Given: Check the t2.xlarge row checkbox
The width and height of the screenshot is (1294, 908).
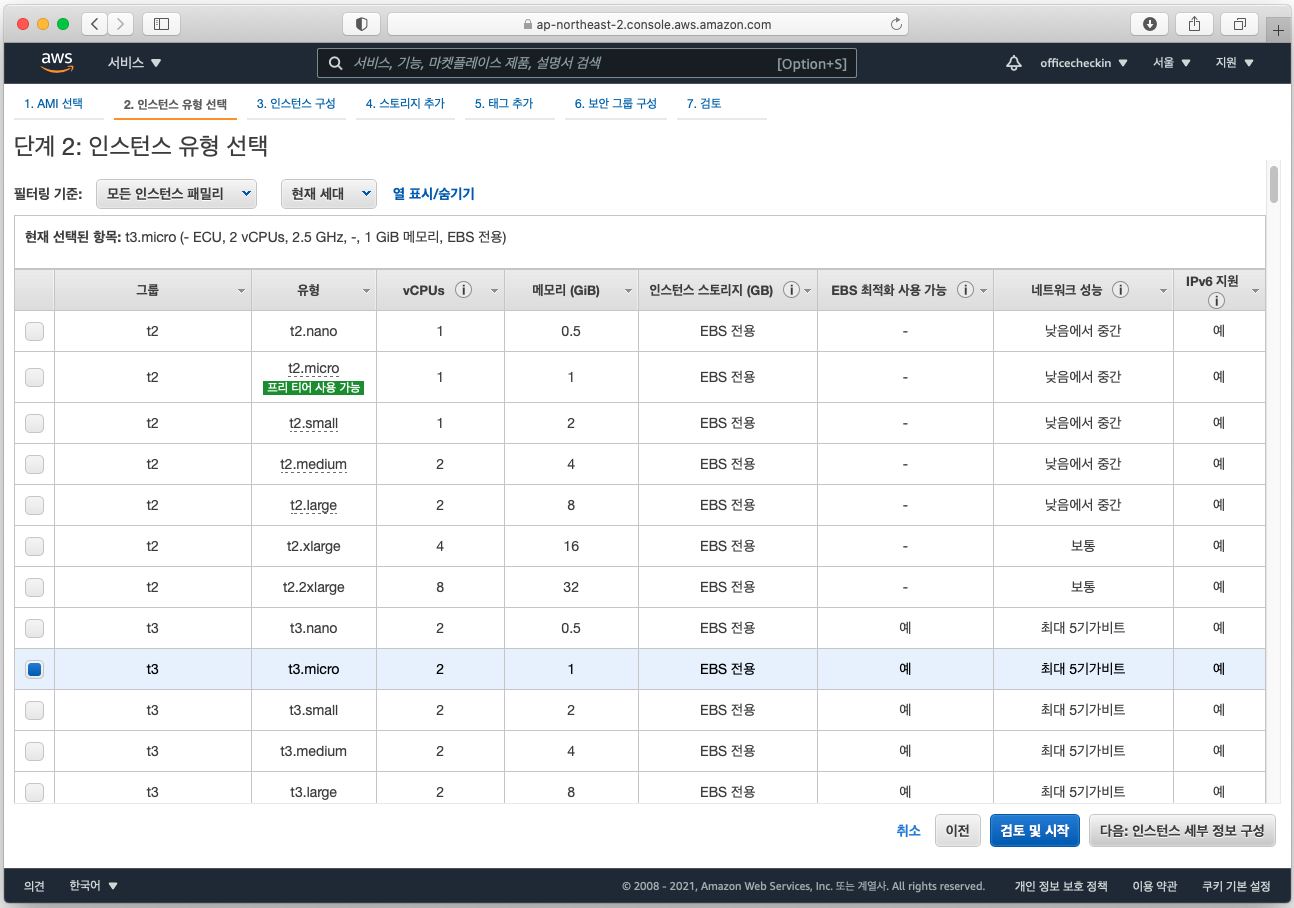Looking at the screenshot, I should point(34,546).
